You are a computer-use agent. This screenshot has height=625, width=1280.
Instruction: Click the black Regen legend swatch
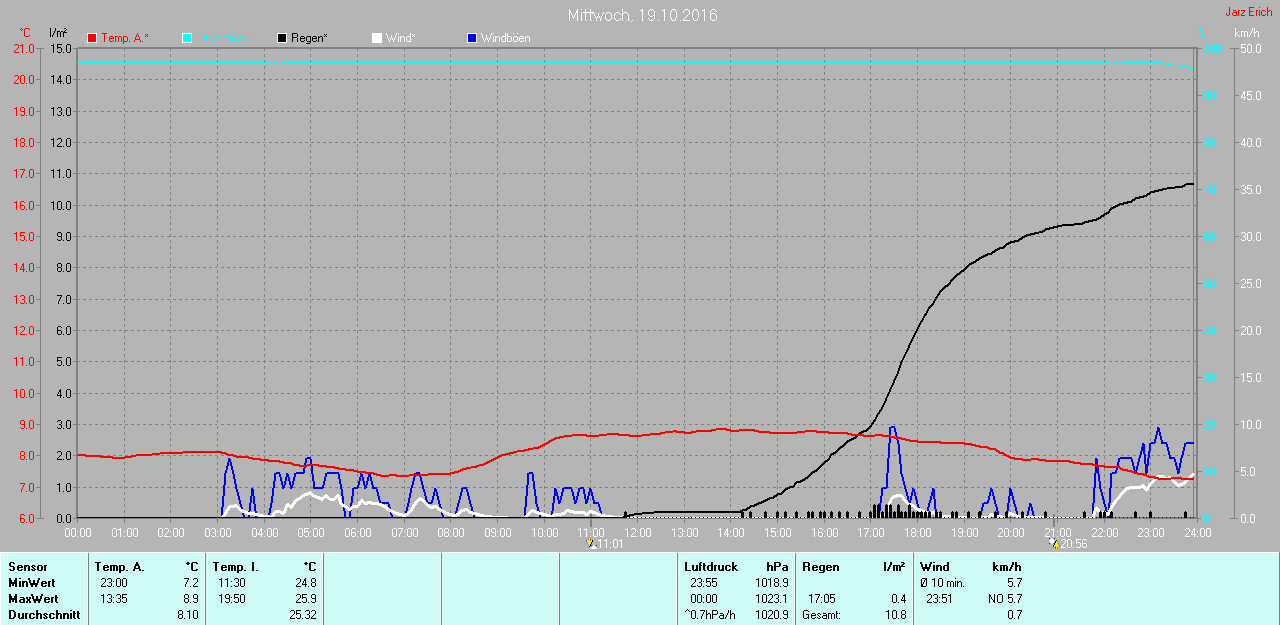point(282,38)
